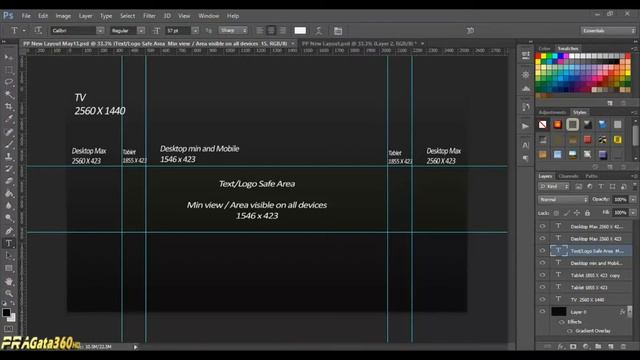
Task: Open the Filter menu
Action: [149, 16]
